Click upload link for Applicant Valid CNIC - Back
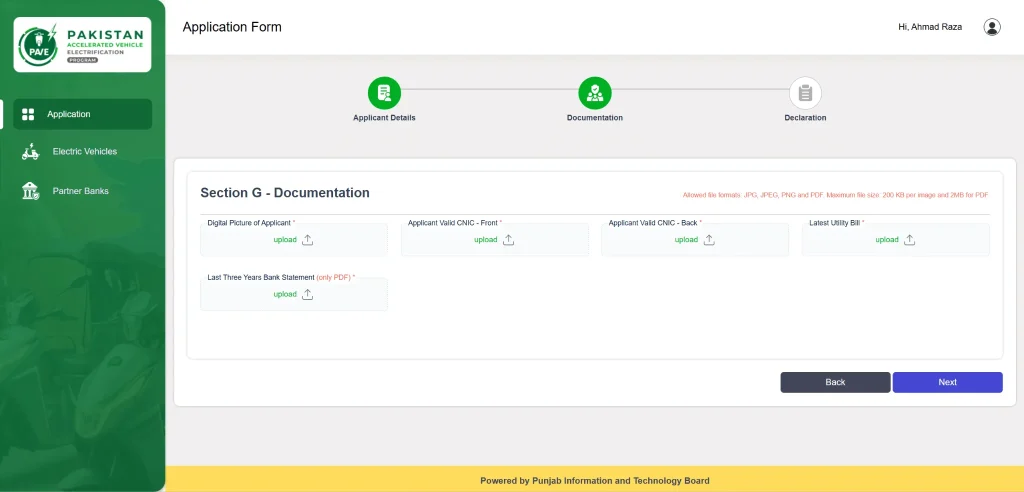Viewport: 1024px width, 492px height. click(686, 240)
